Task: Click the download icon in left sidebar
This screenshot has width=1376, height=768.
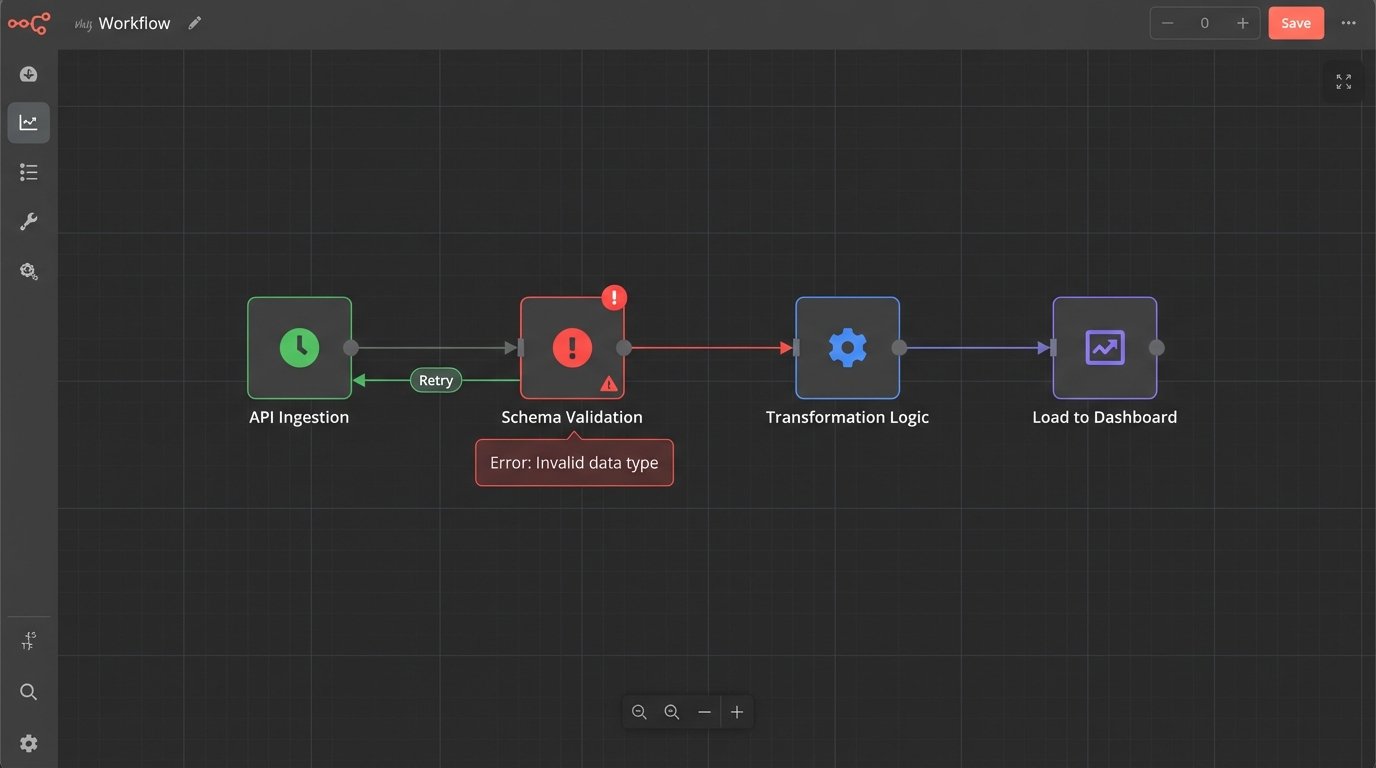Action: (x=28, y=75)
